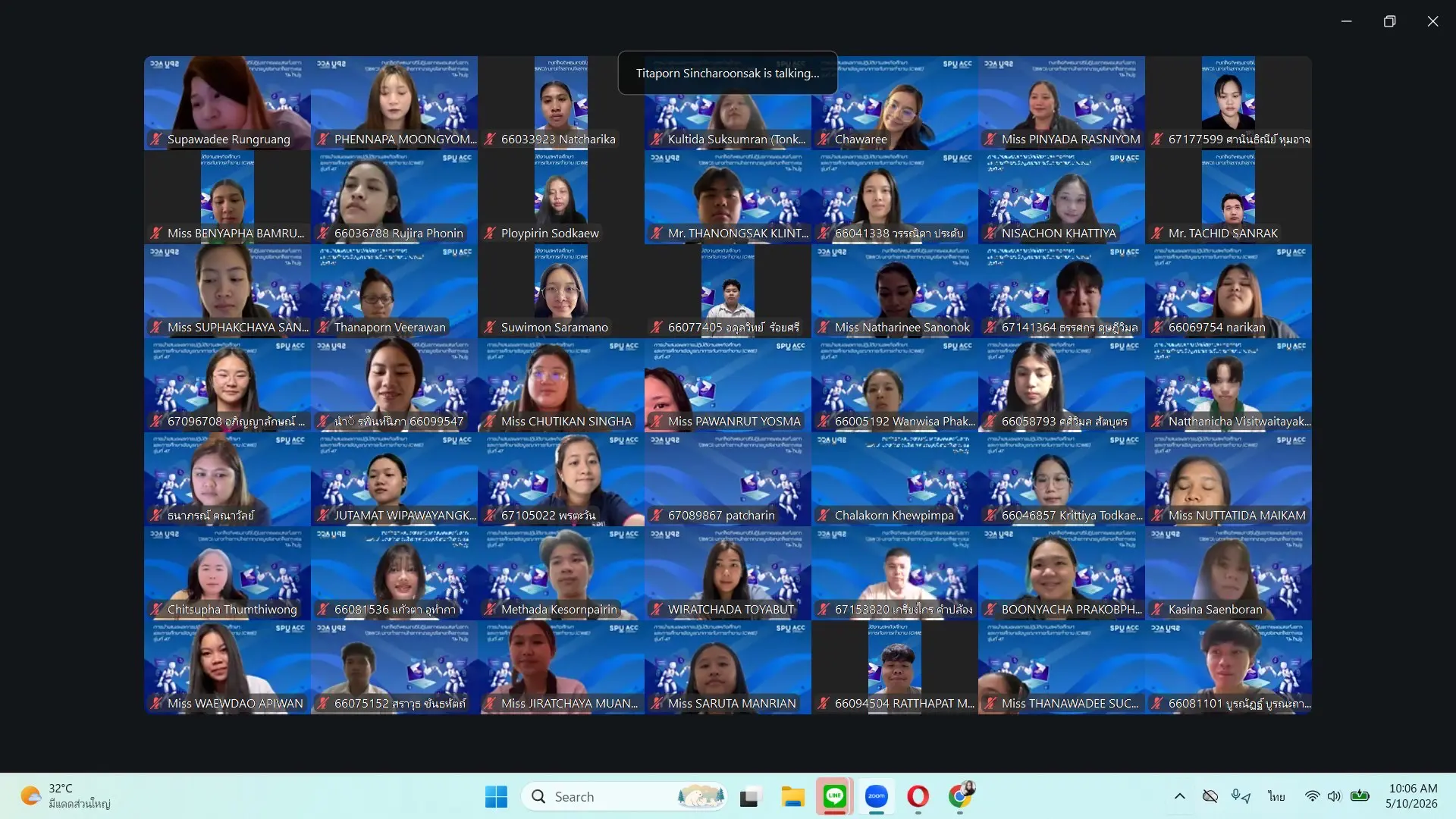Open the clock and date flyout

click(x=1412, y=796)
